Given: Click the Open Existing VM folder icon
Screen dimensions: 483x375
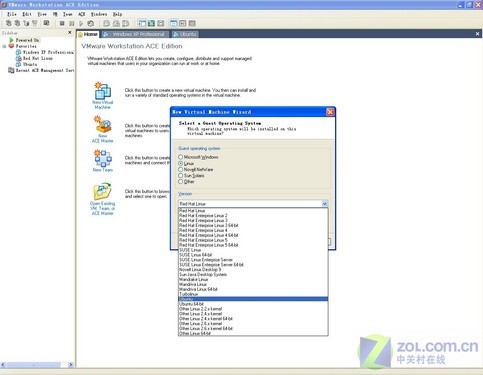Looking at the screenshot, I should click(102, 191).
